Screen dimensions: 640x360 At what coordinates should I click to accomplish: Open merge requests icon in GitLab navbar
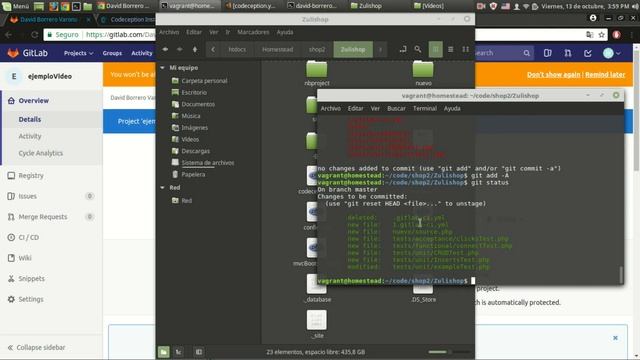click(x=568, y=53)
